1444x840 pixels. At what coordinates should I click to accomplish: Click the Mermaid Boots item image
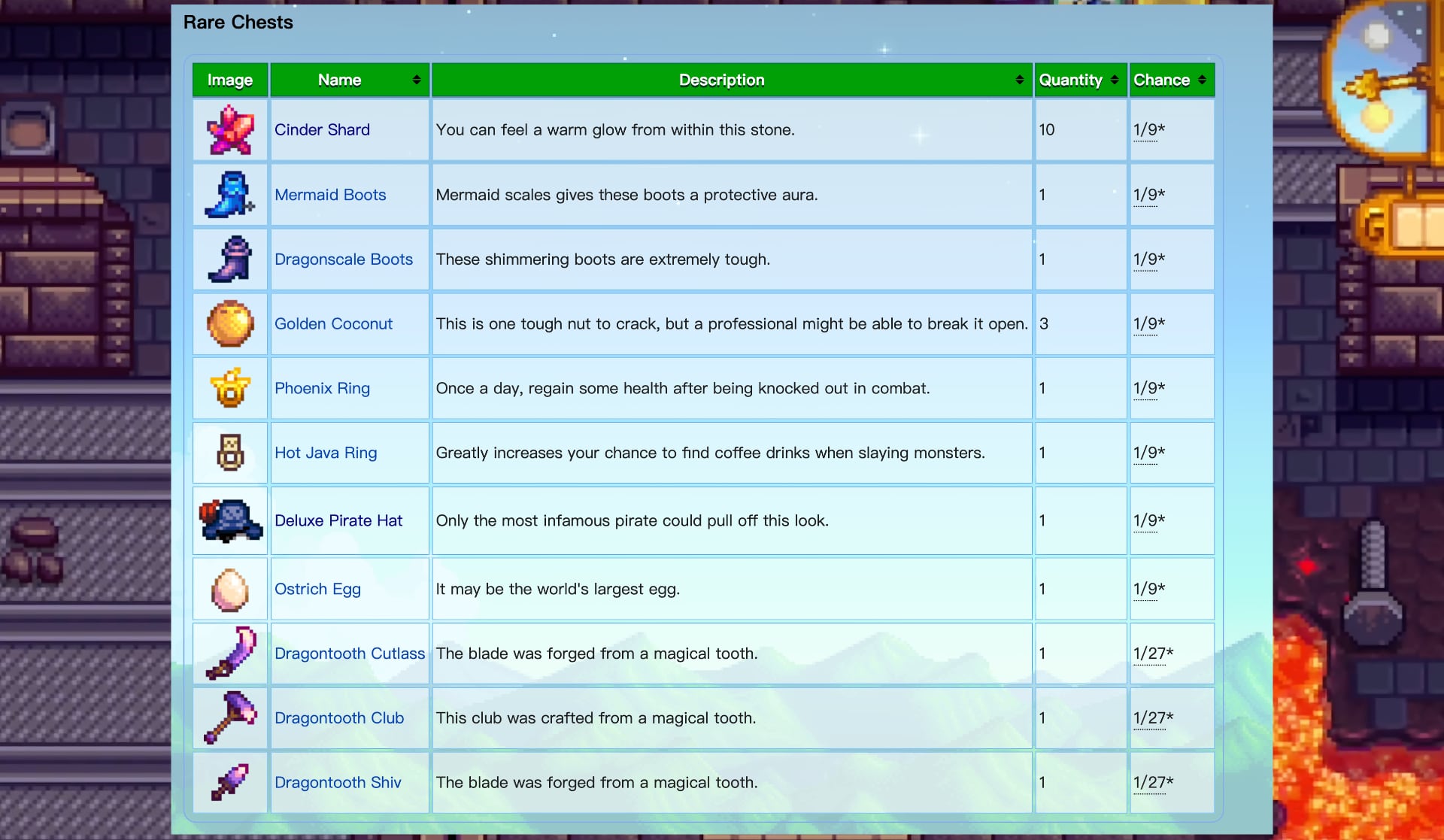click(x=230, y=195)
